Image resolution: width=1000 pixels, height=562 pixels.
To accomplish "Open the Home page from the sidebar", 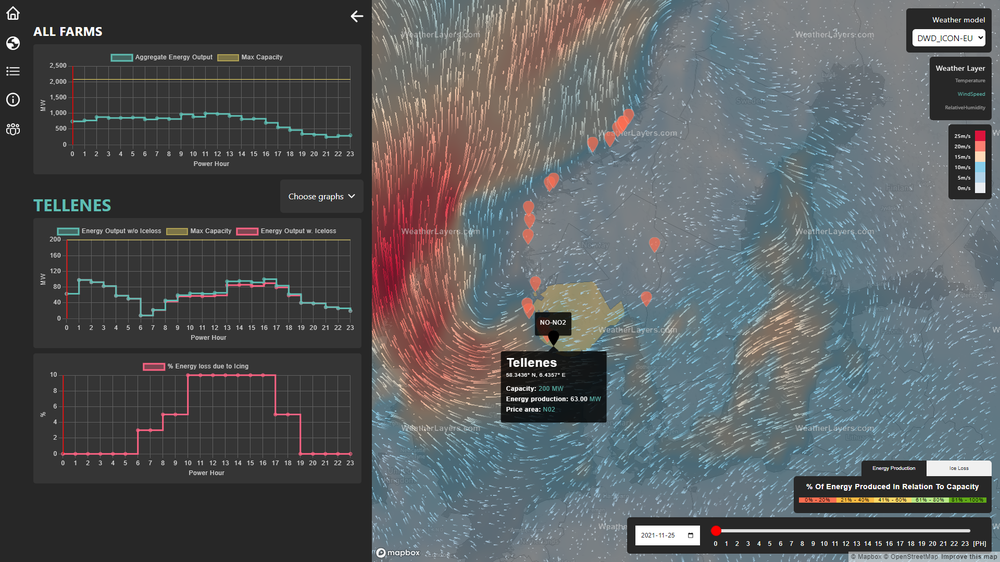I will tap(13, 13).
